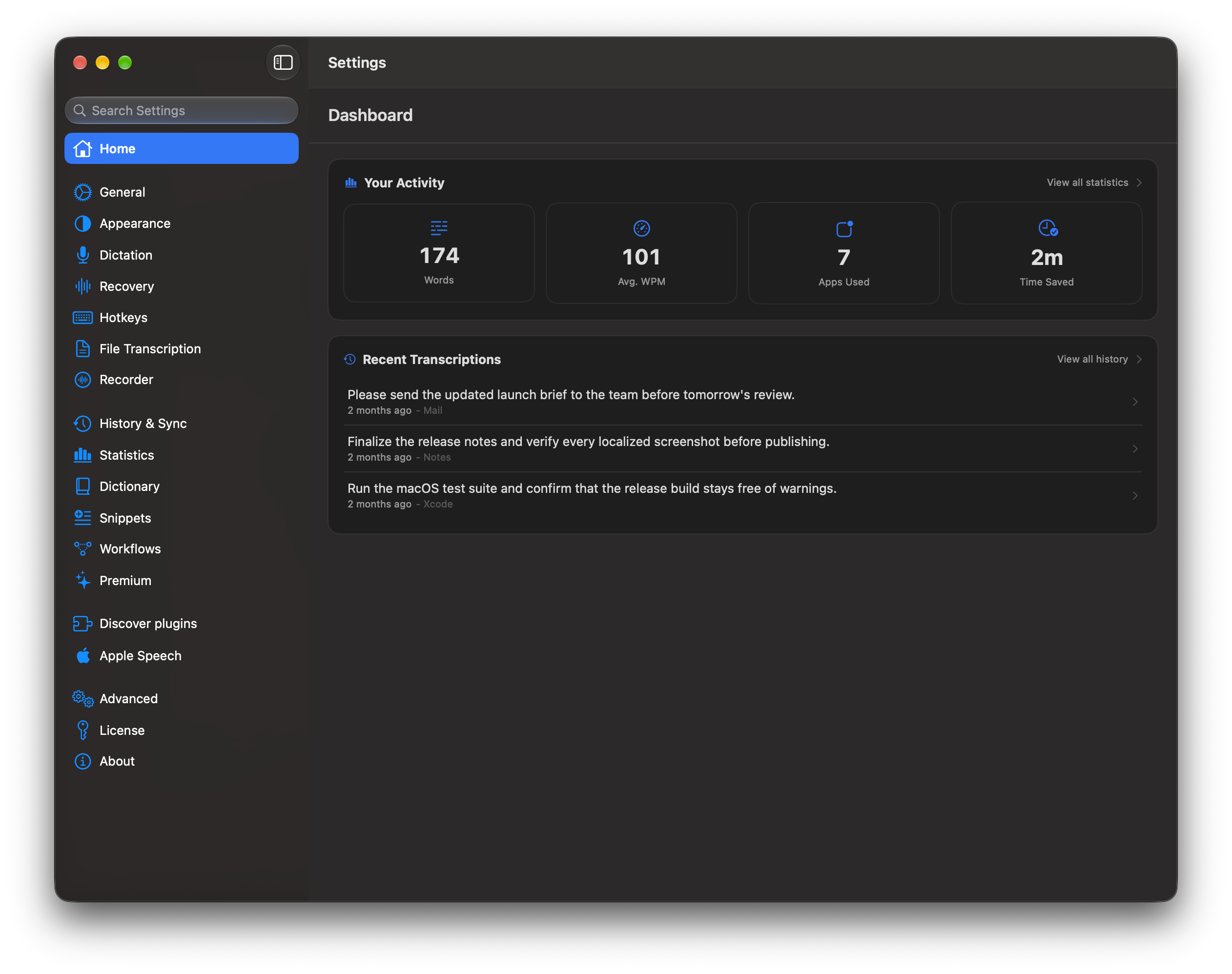Click the Hotkeys keyboard icon

[x=82, y=318]
